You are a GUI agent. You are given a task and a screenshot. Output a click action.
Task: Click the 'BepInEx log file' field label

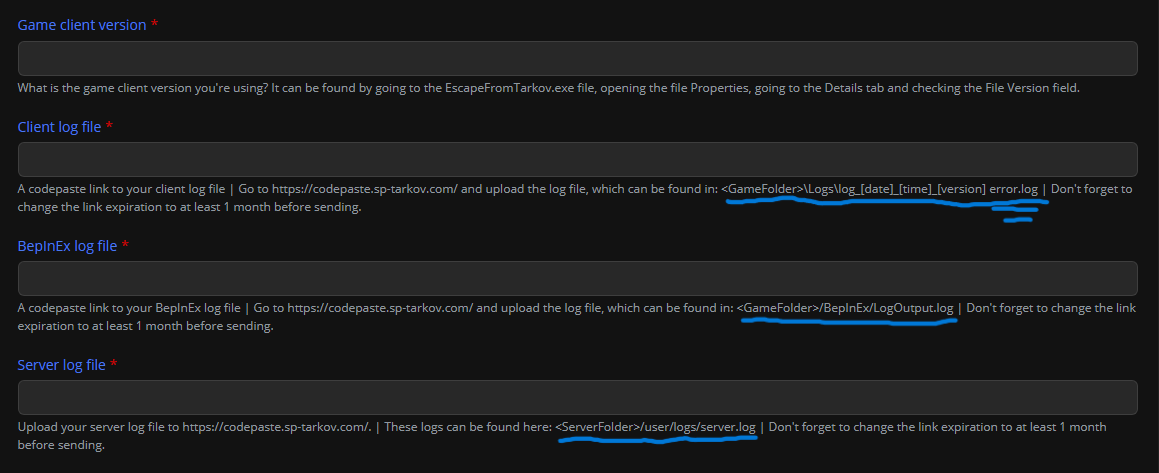67,246
